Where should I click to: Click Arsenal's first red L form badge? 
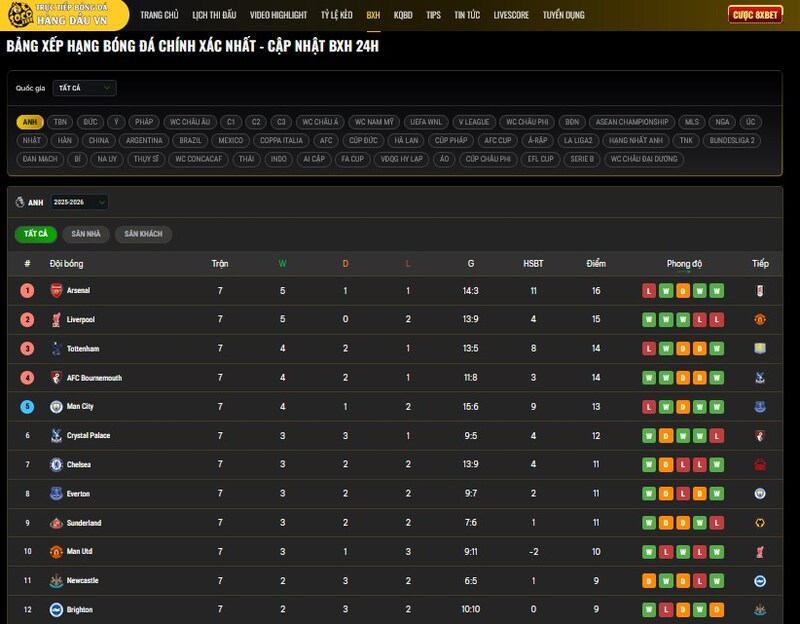649,290
